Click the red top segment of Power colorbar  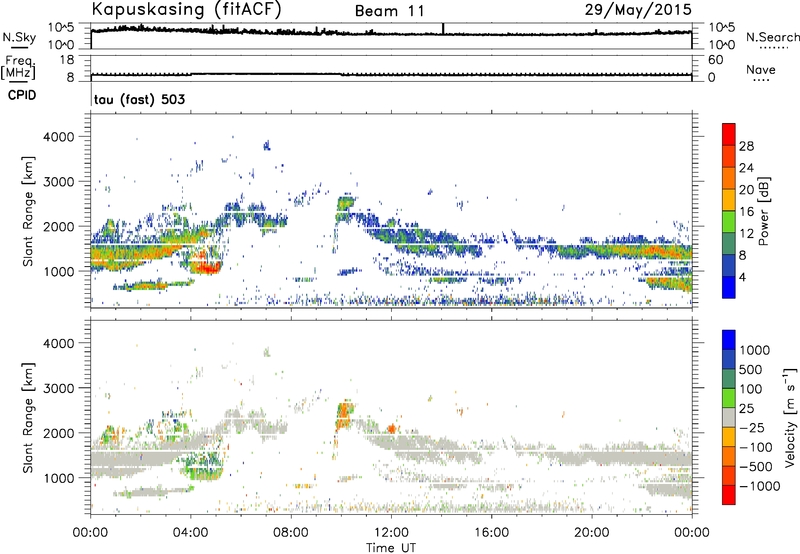pyautogui.click(x=729, y=134)
